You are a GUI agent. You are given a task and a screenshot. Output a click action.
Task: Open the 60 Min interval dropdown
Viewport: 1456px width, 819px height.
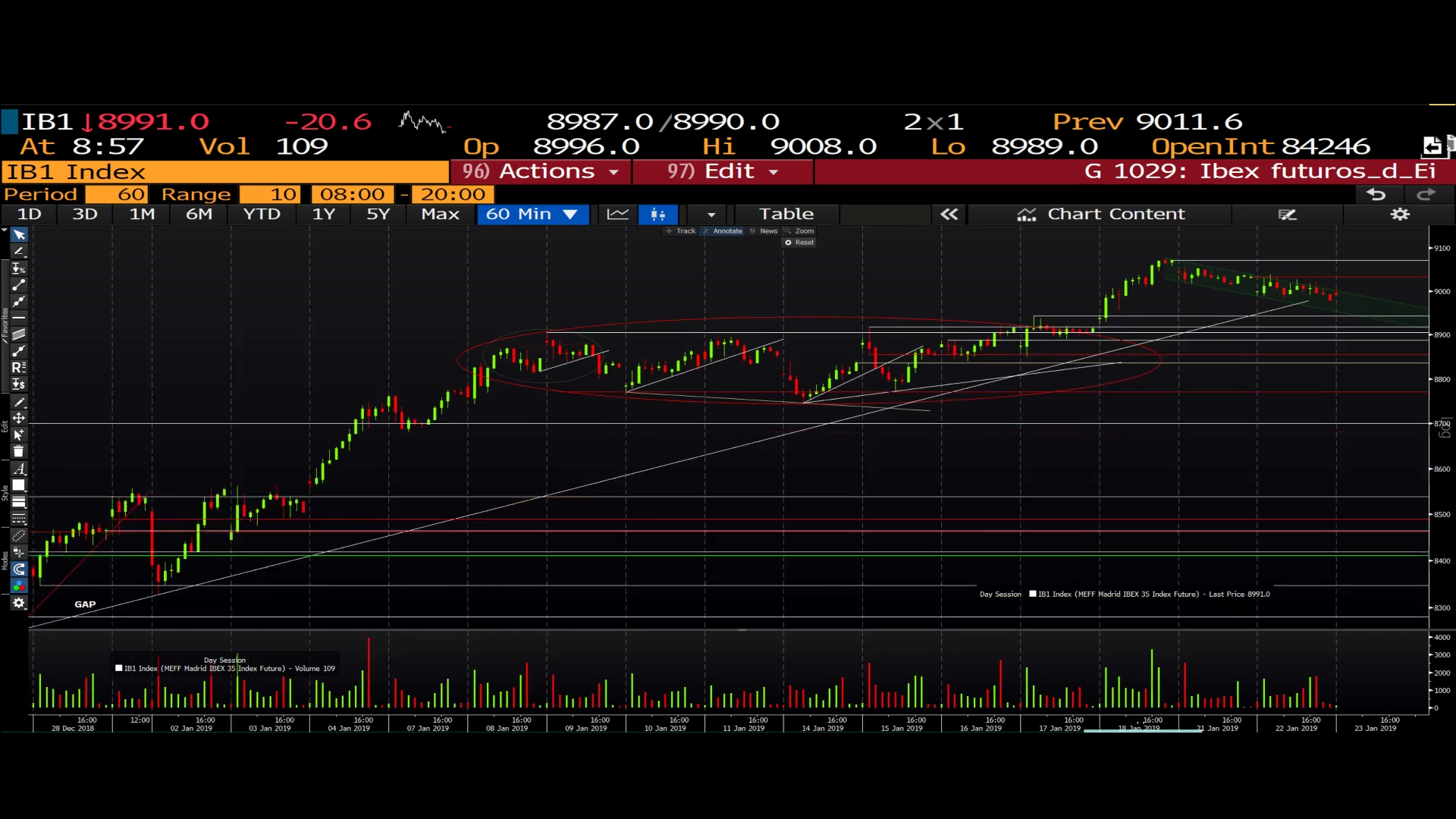click(x=532, y=215)
